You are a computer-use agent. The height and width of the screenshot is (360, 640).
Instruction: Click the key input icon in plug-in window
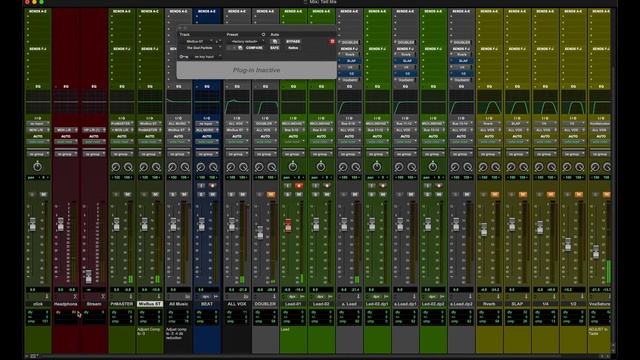(x=184, y=57)
